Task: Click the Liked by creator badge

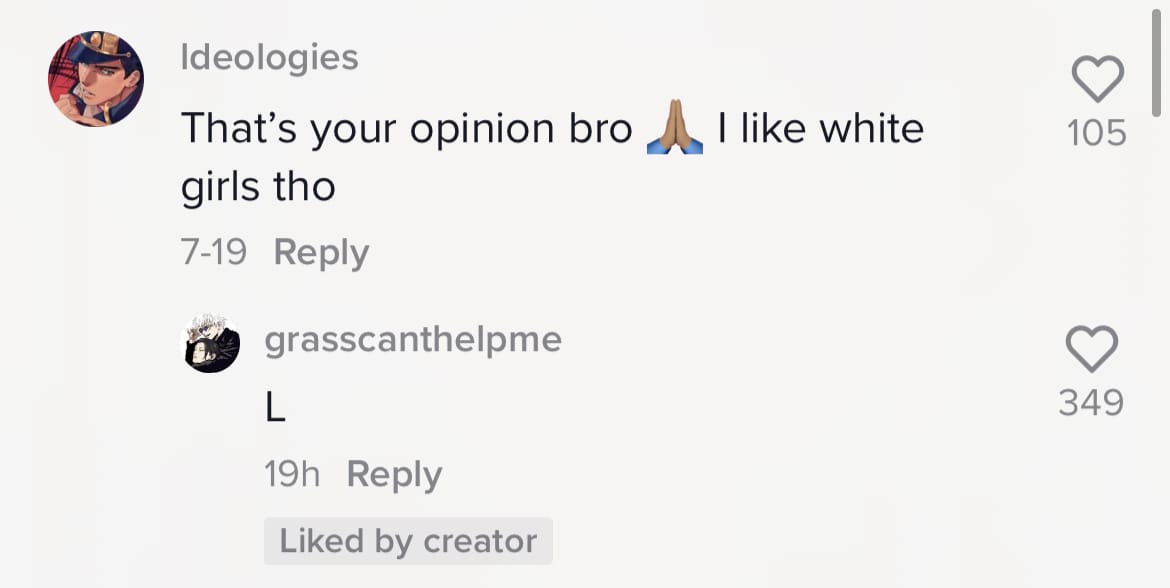Action: click(x=408, y=541)
